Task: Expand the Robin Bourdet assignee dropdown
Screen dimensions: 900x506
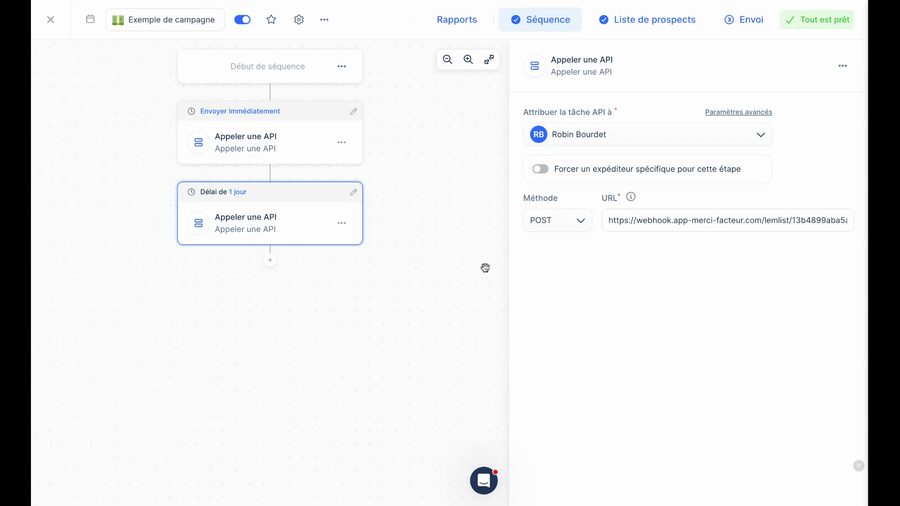Action: click(x=647, y=135)
